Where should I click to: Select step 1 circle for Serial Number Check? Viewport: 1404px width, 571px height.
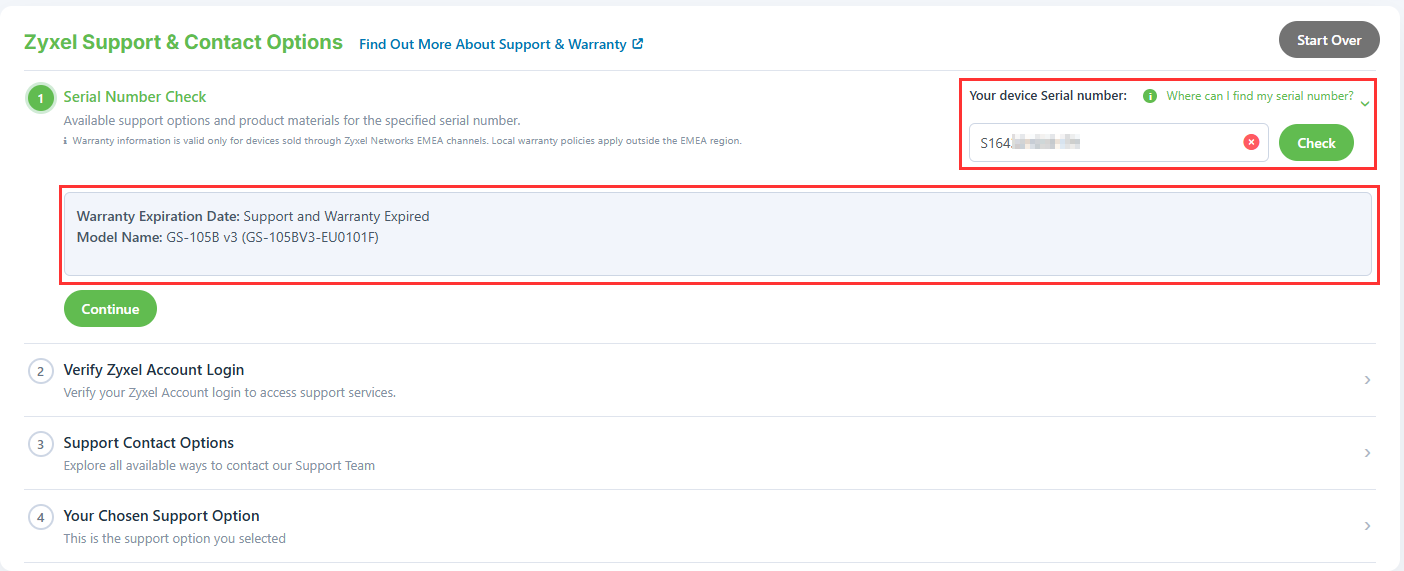[x=41, y=99]
